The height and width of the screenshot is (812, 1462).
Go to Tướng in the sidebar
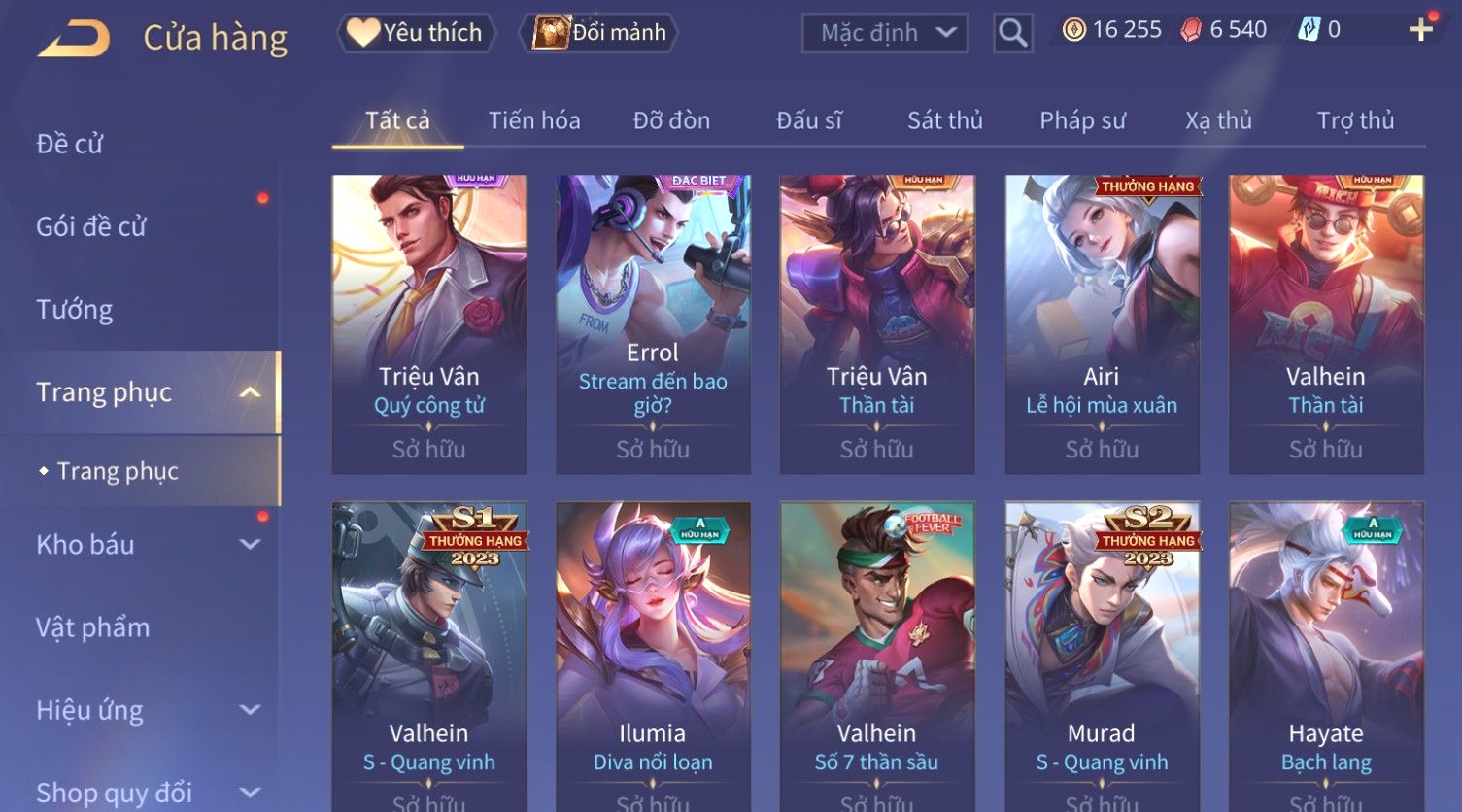pyautogui.click(x=75, y=310)
